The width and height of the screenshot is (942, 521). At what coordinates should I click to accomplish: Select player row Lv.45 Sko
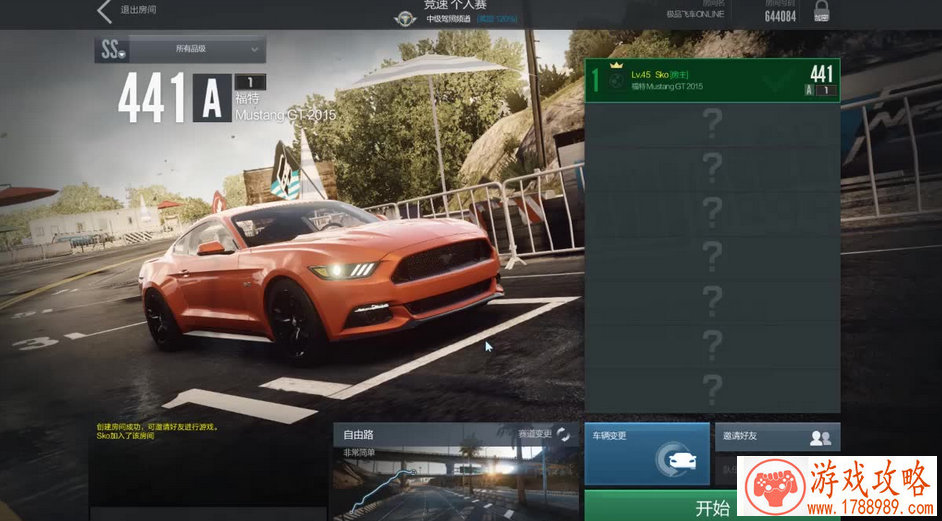click(712, 81)
